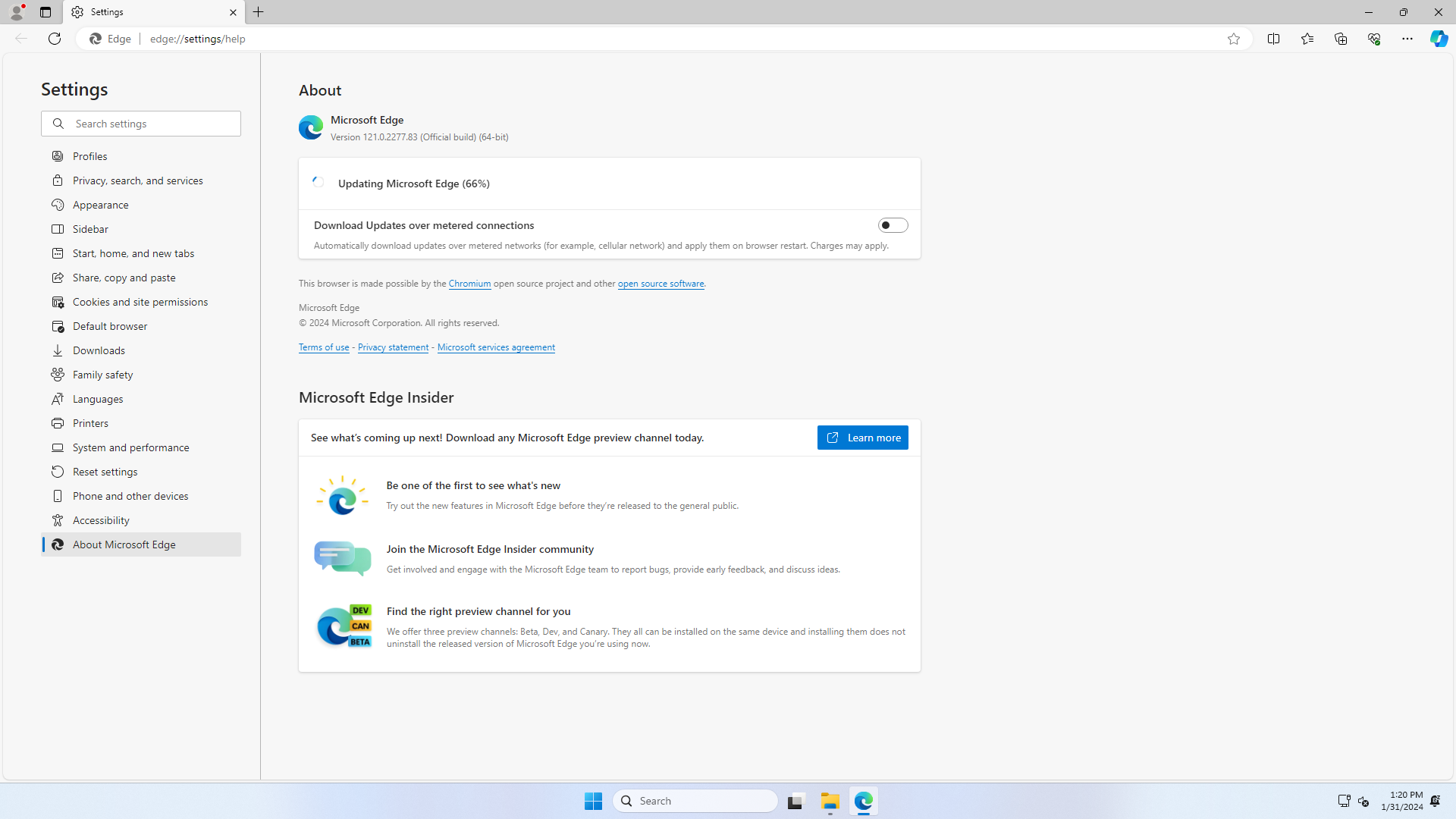Open Tab actions menu icon

click(x=45, y=12)
